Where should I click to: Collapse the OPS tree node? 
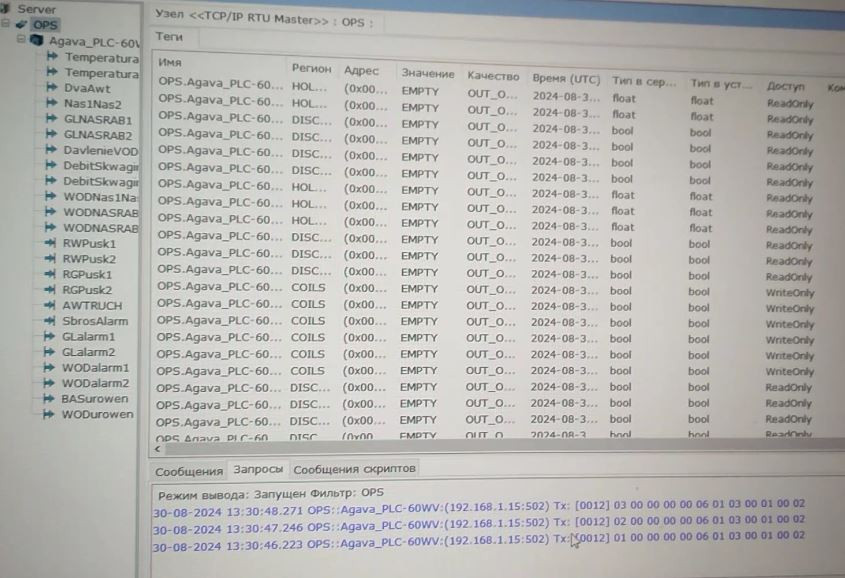7,25
